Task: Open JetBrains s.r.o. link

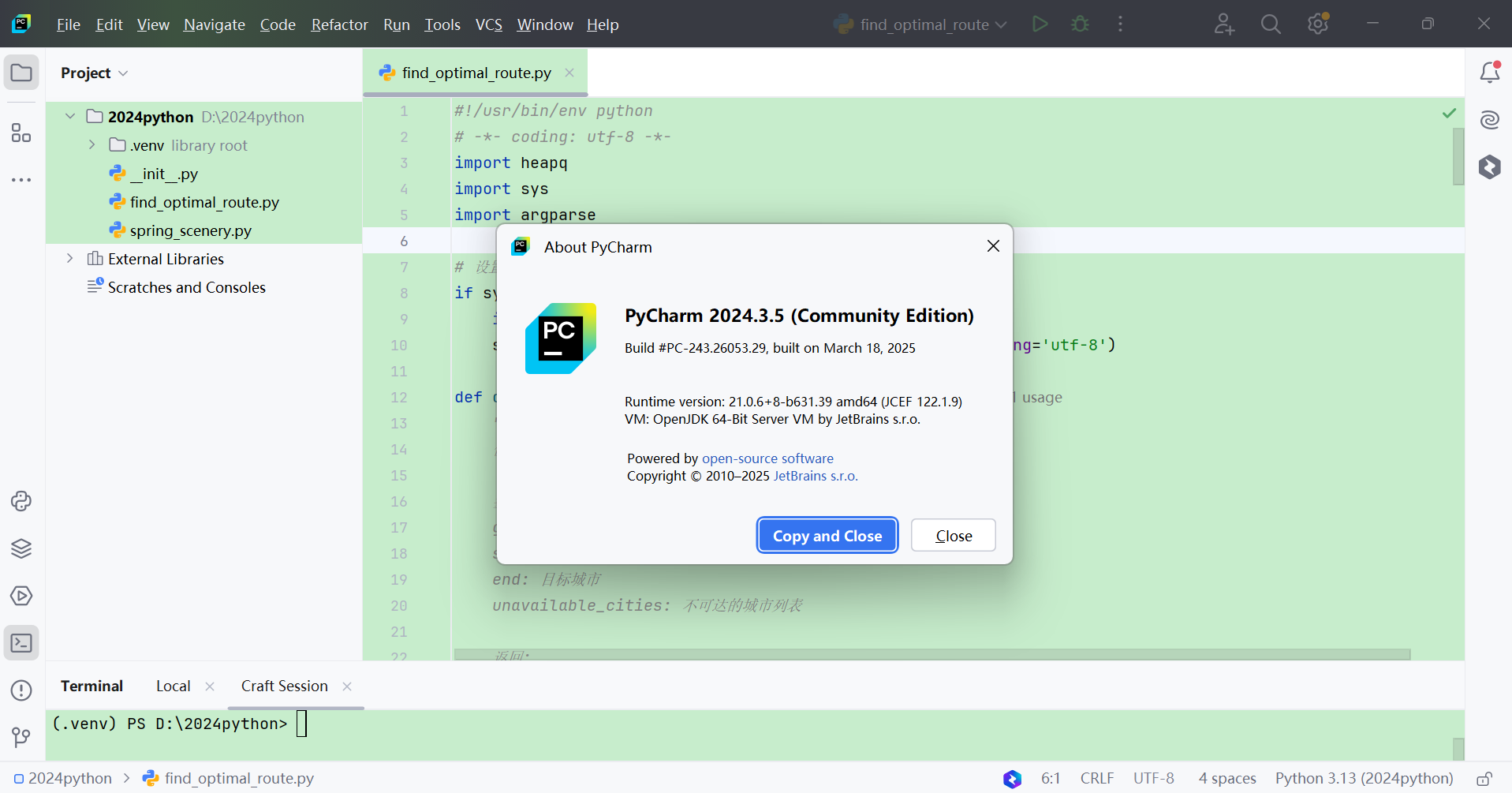Action: 816,476
